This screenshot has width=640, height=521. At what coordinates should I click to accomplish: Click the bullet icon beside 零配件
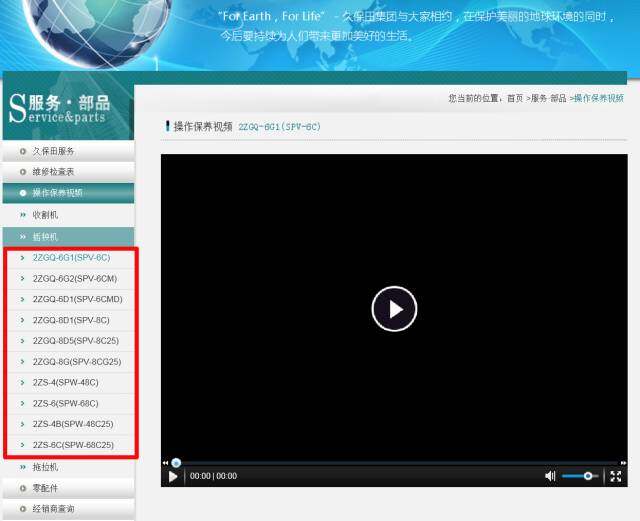coord(23,488)
